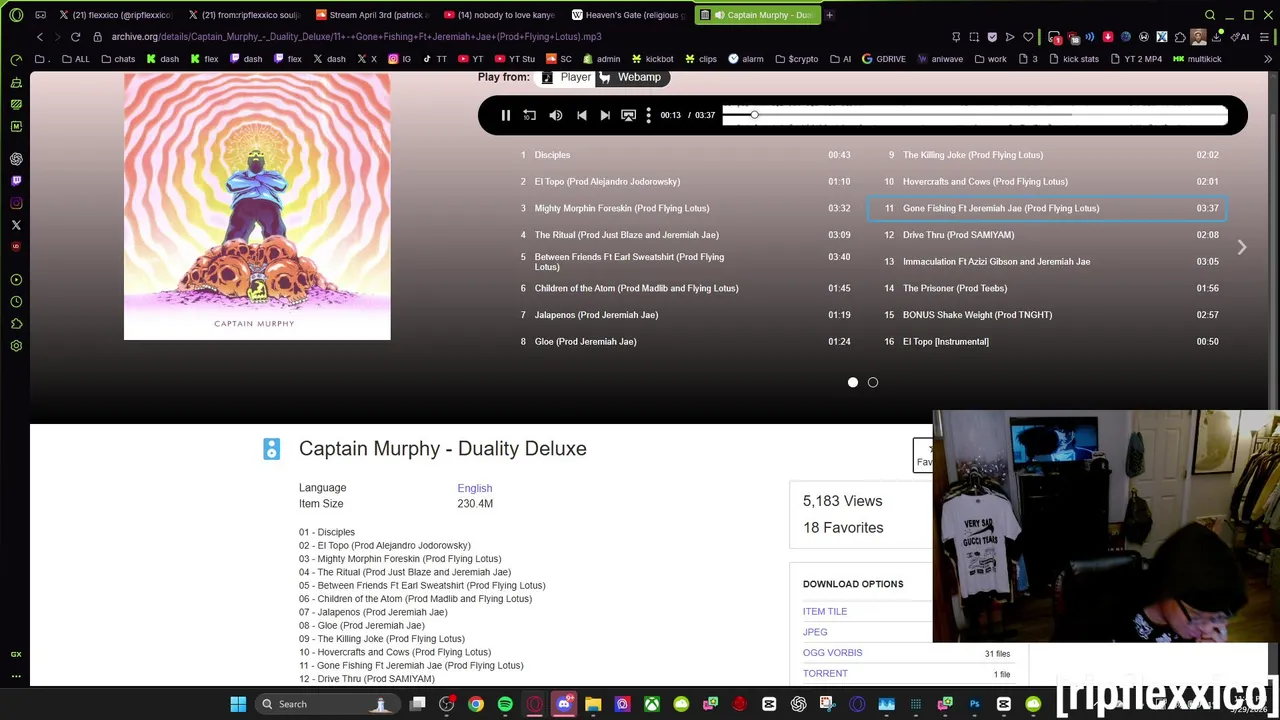The height and width of the screenshot is (720, 1280).
Task: Open Instagram in the Opera sidebar
Action: coord(16,203)
